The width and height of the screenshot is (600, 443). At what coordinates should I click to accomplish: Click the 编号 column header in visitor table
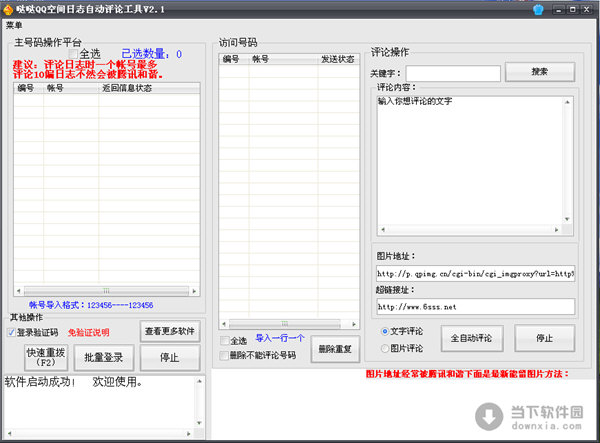(x=234, y=59)
